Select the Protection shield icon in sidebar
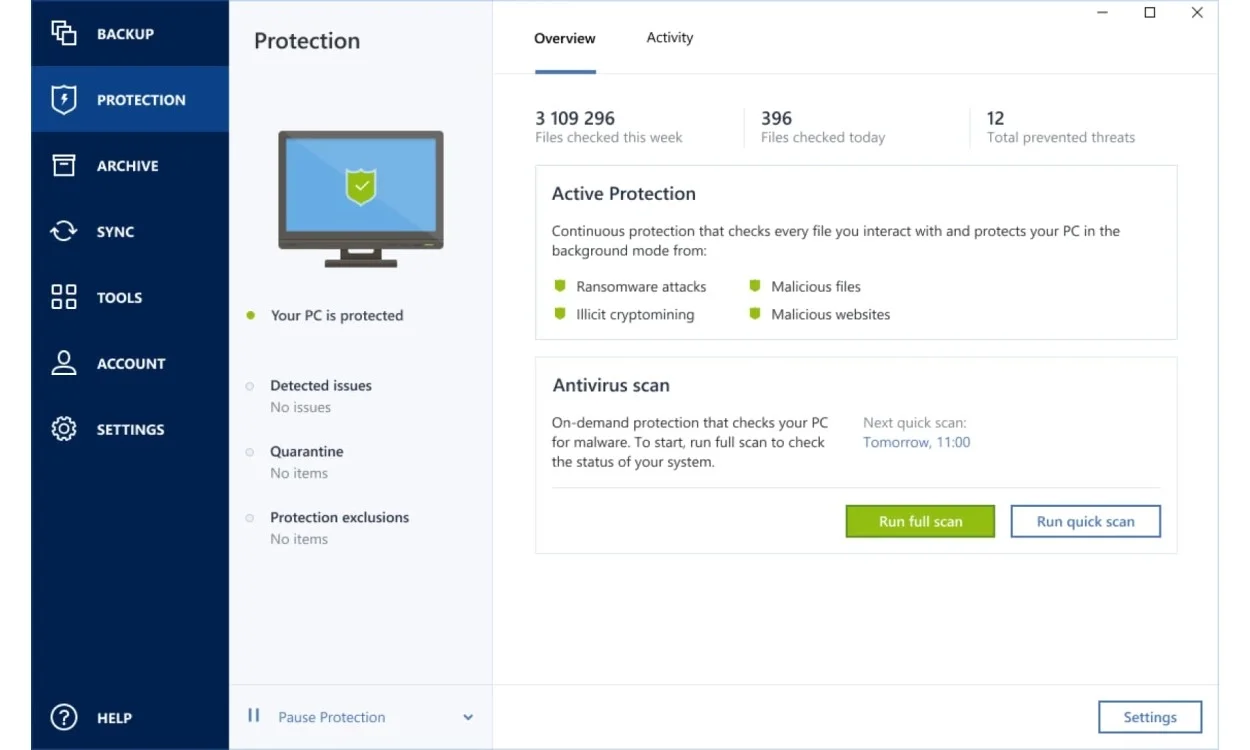The width and height of the screenshot is (1250, 750). click(62, 99)
